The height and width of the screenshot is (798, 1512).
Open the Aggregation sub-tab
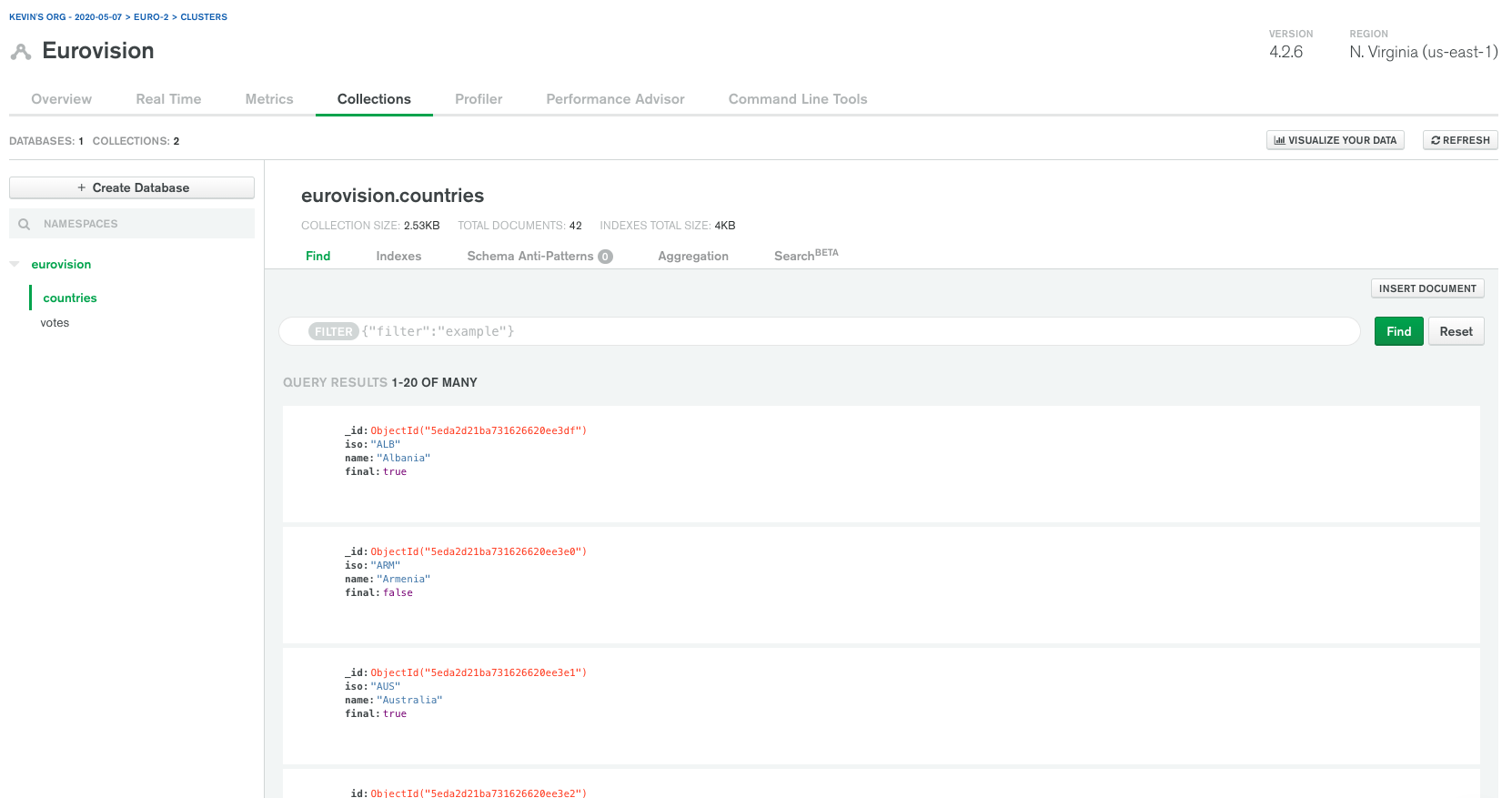(693, 257)
